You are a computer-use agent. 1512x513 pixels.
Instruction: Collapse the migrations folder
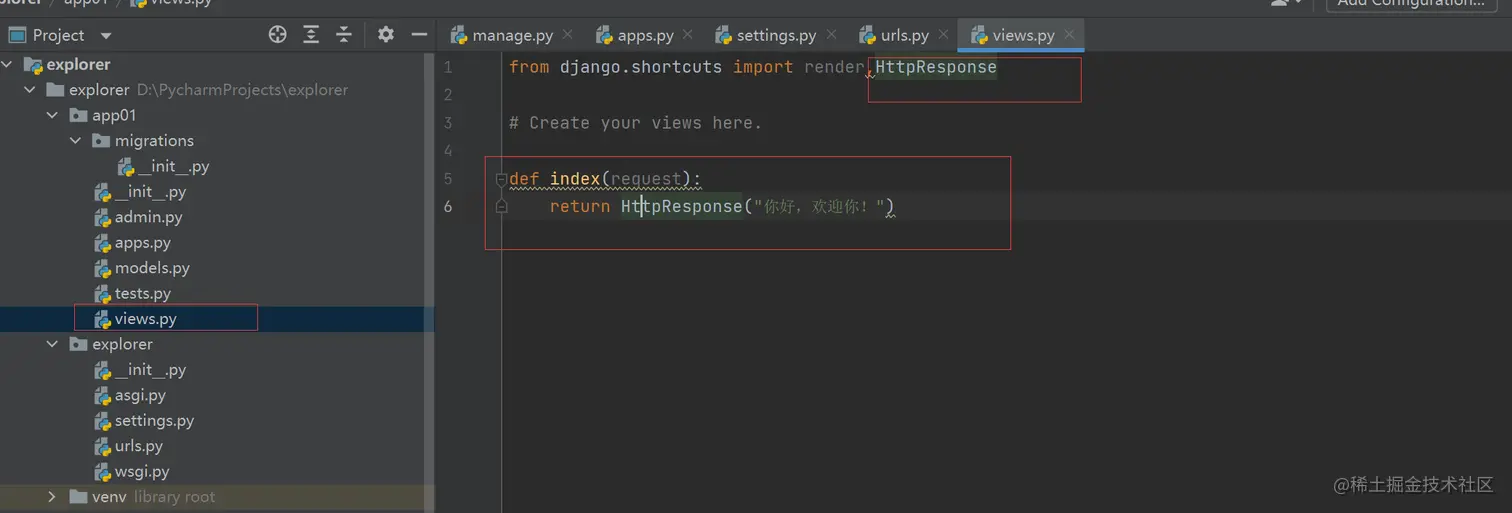[75, 141]
